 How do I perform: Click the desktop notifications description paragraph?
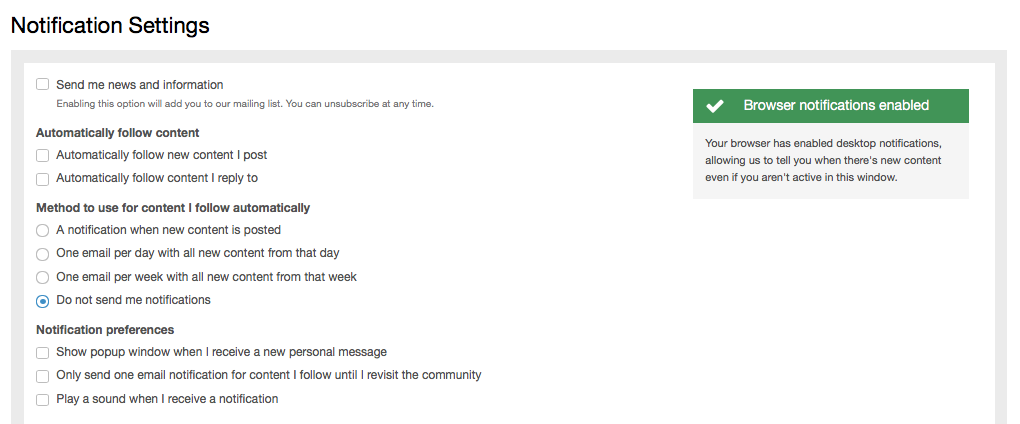coord(823,160)
